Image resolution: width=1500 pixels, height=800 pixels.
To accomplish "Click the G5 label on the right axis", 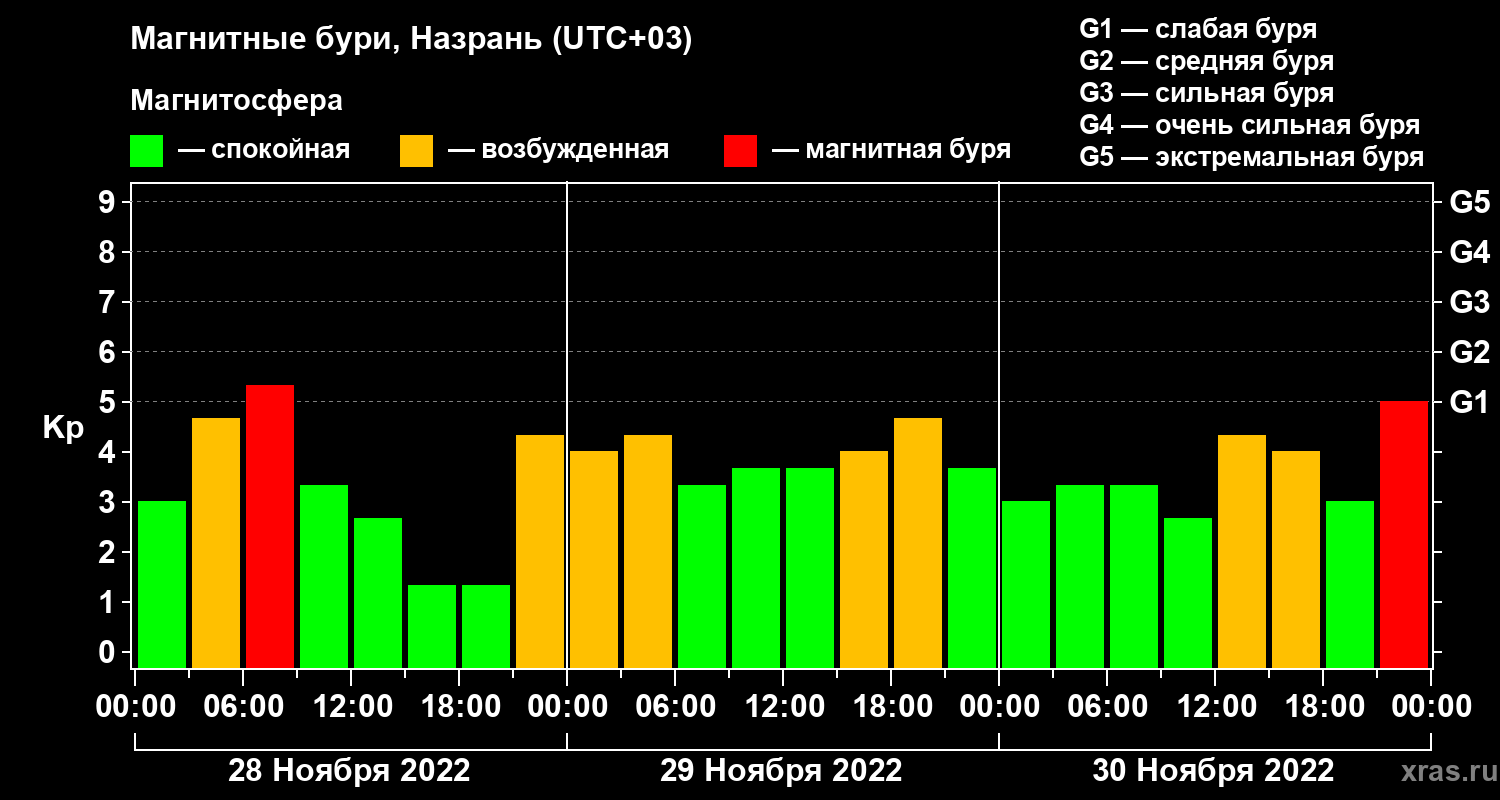I will click(x=1469, y=202).
